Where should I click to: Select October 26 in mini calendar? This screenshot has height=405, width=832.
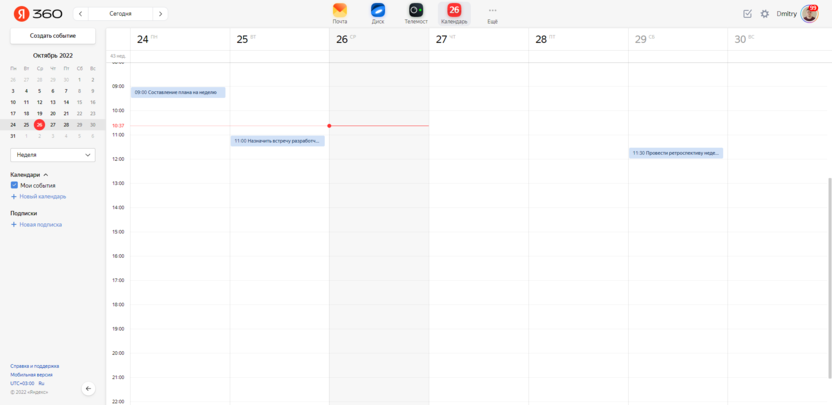(39, 125)
